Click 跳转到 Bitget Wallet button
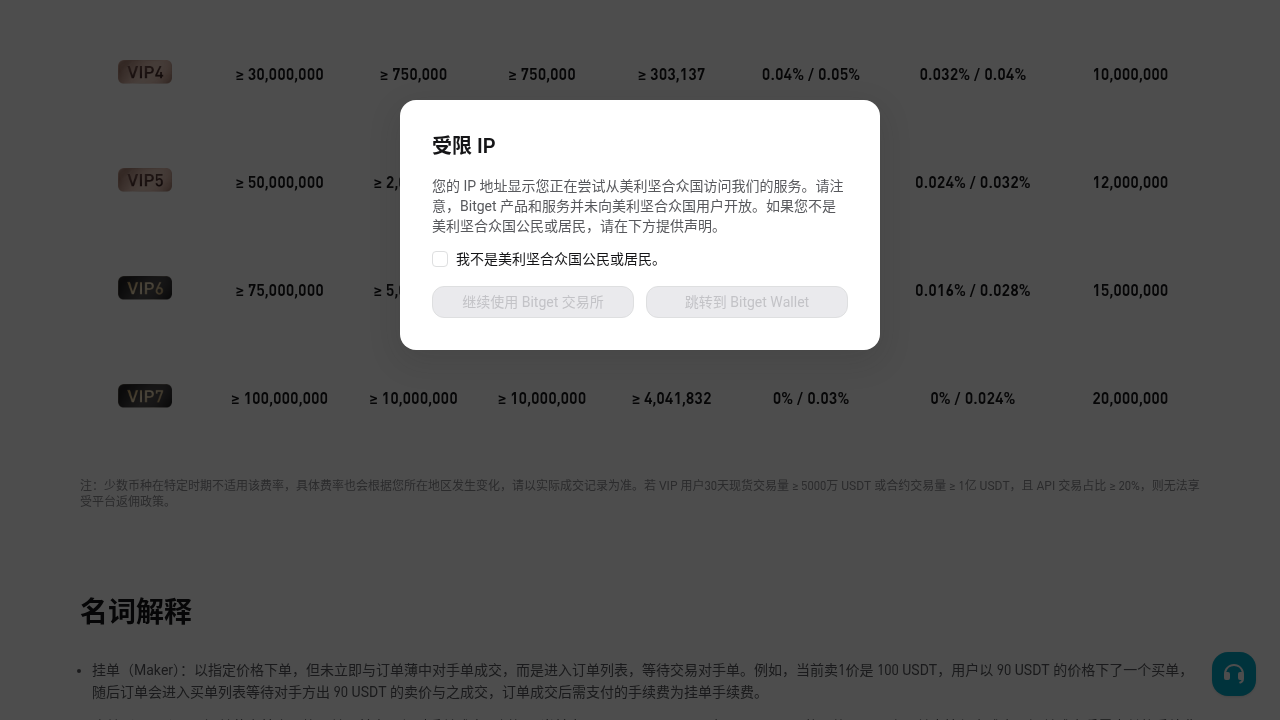 coord(747,302)
